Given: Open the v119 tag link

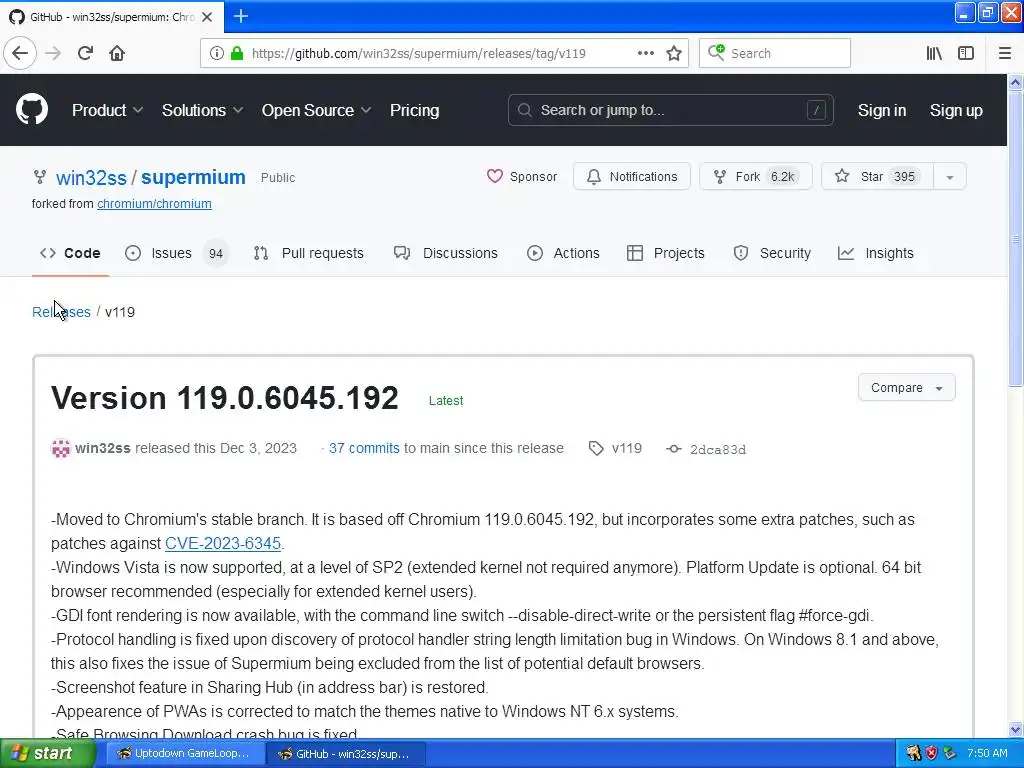Looking at the screenshot, I should pyautogui.click(x=626, y=448).
